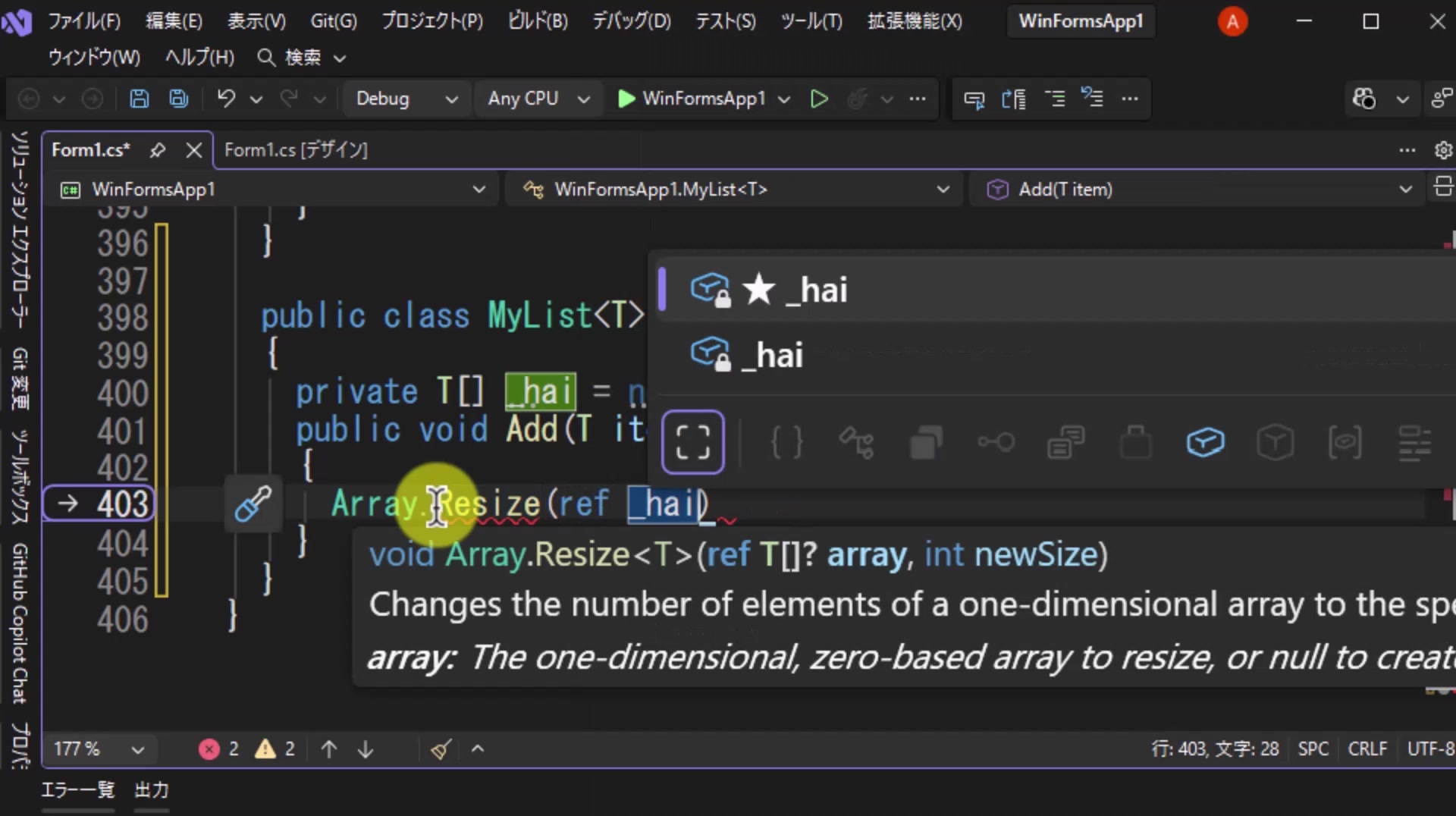The height and width of the screenshot is (816, 1456).
Task: Open the プロジェクト(P) menu
Action: pos(432,21)
